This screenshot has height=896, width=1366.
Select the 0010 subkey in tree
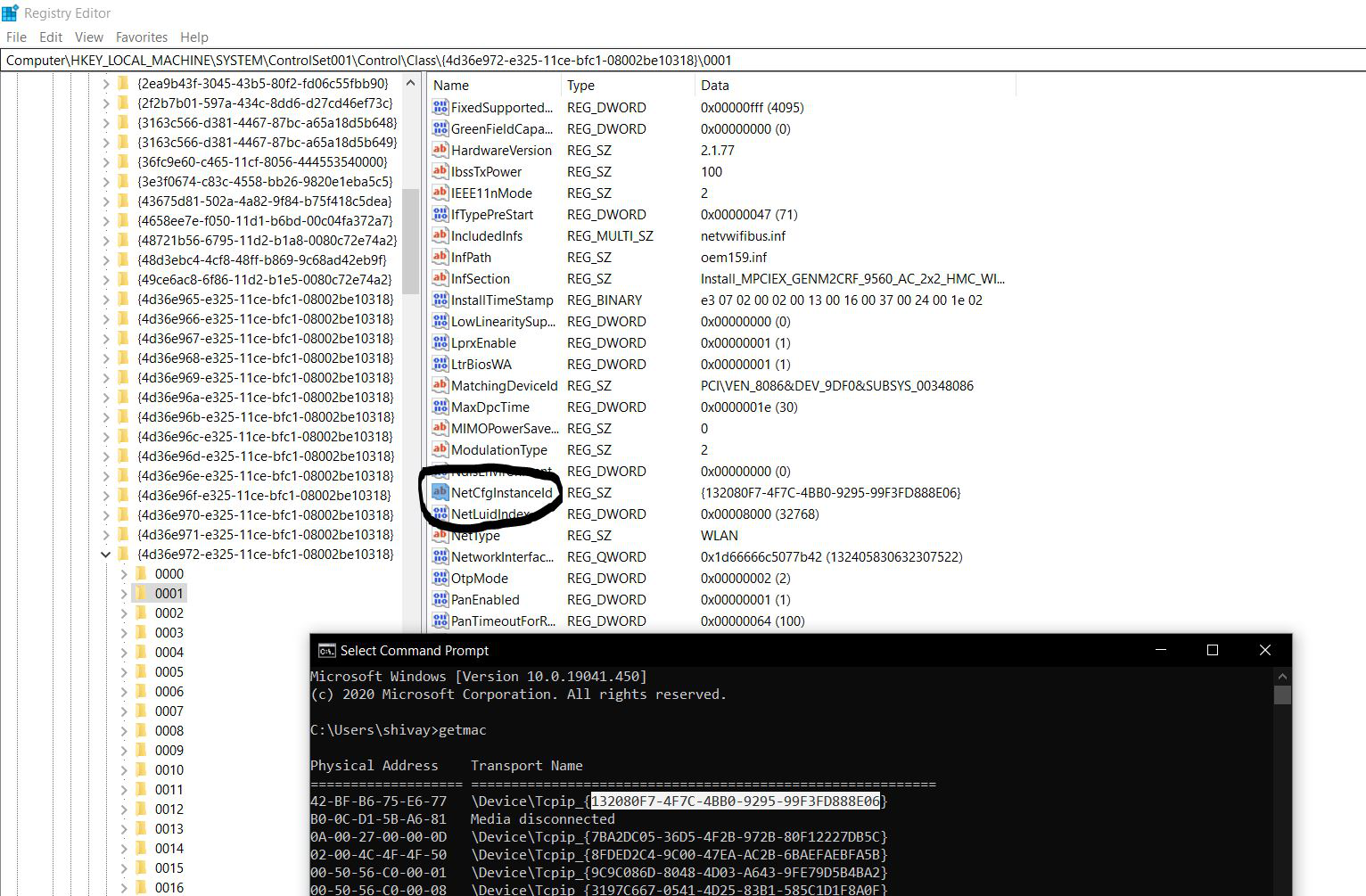(169, 770)
